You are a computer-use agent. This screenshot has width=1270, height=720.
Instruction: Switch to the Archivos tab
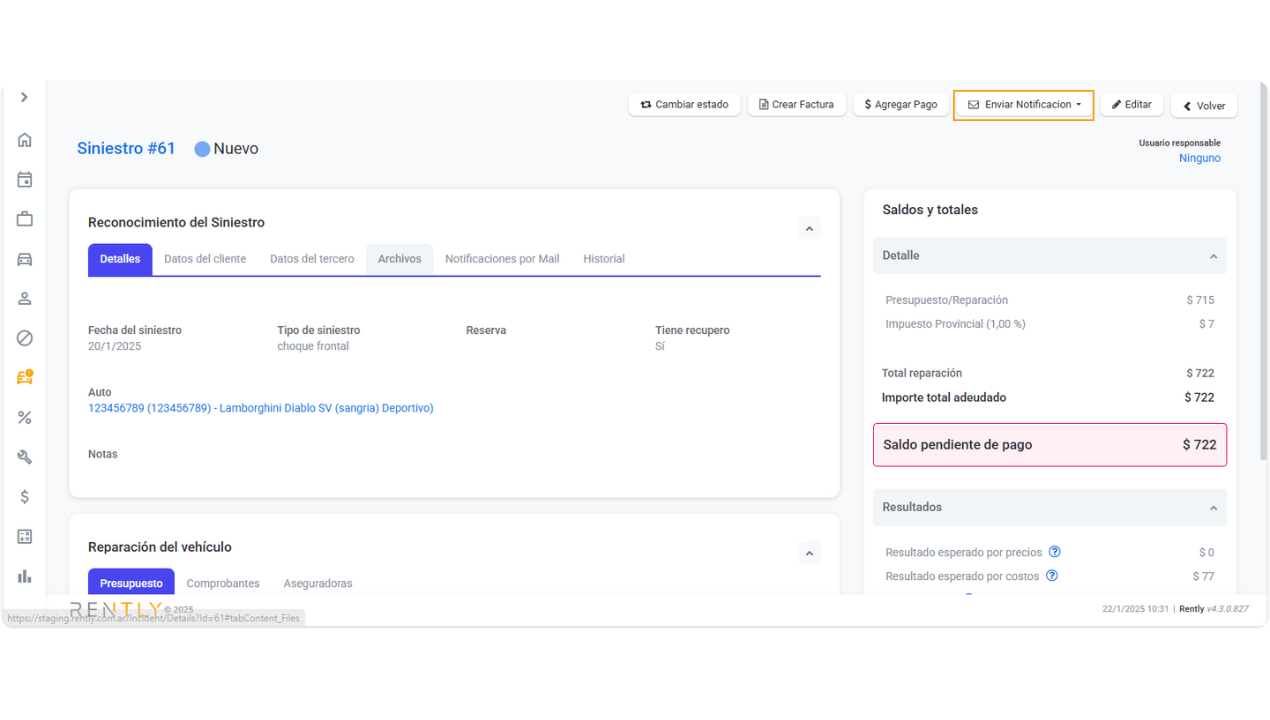click(x=399, y=259)
